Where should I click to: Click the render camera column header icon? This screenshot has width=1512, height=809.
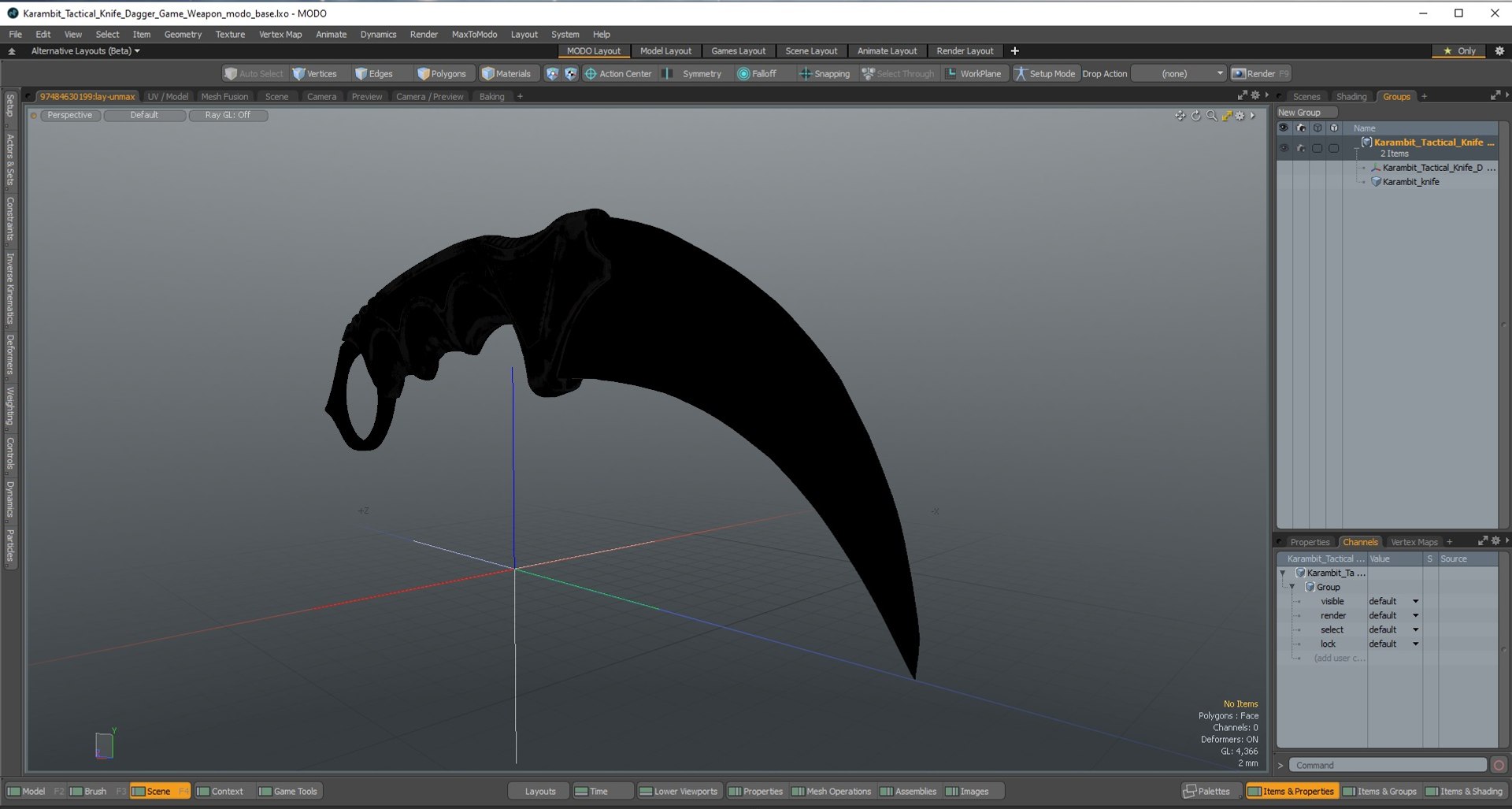(1301, 128)
